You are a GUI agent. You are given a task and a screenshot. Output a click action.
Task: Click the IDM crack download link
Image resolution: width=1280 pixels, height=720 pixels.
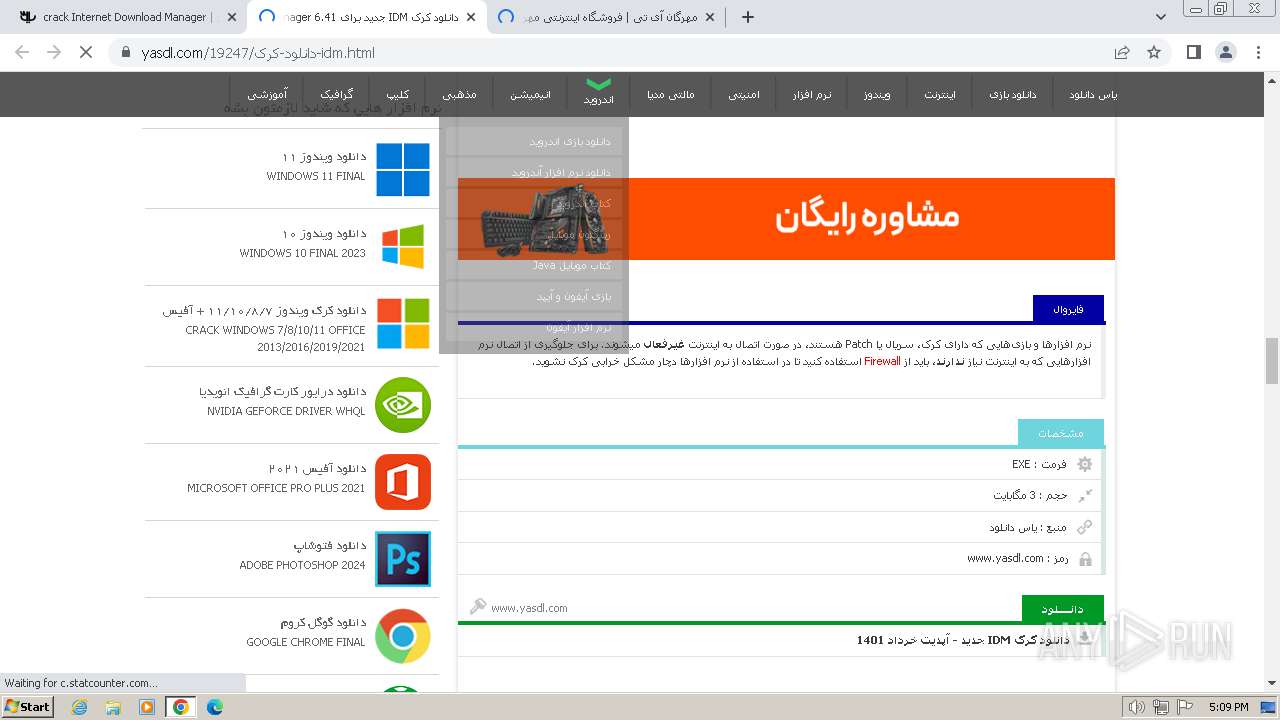(962, 640)
